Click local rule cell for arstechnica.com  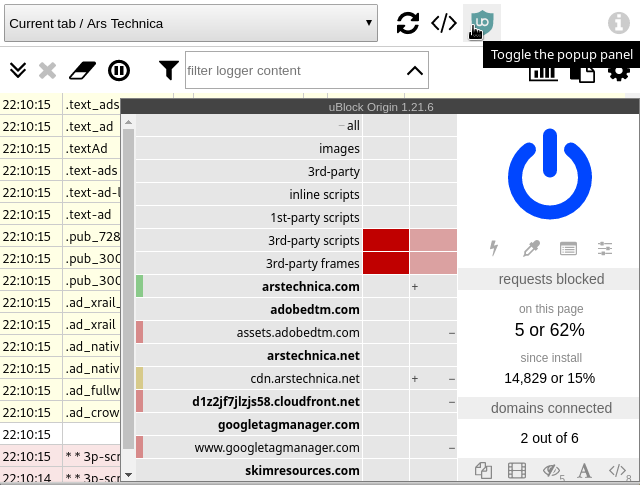click(433, 286)
